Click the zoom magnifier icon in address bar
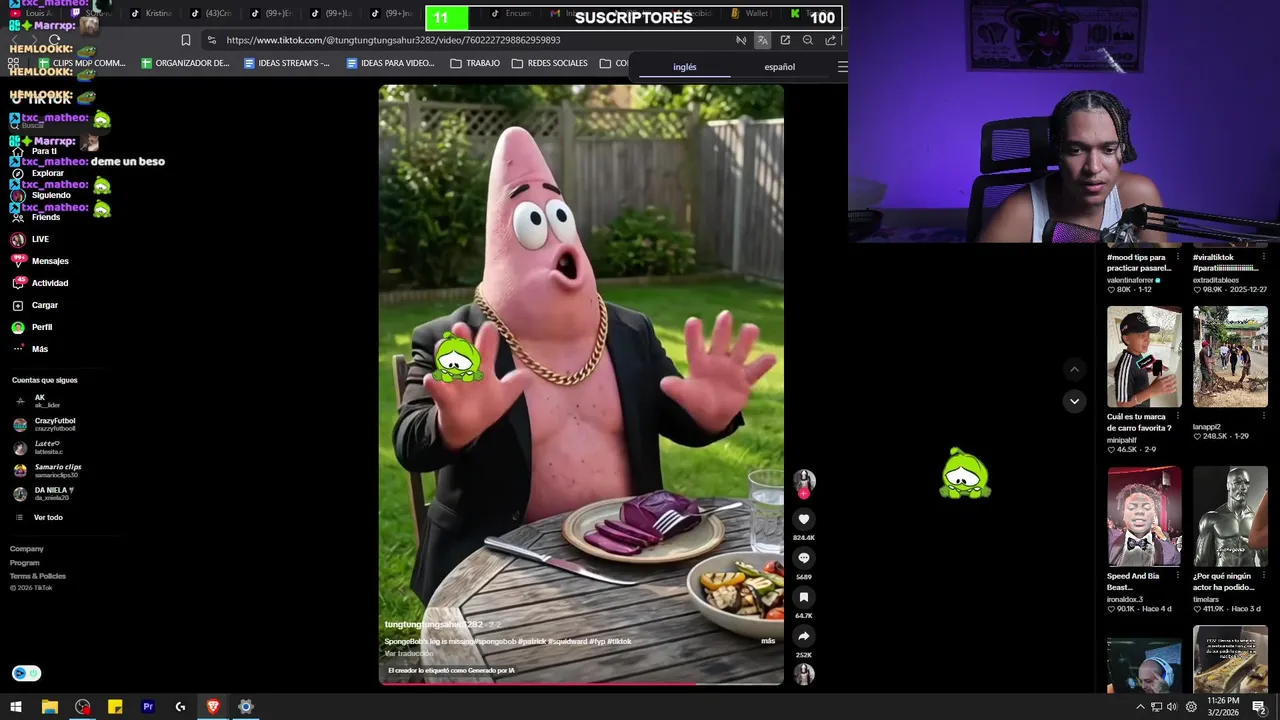This screenshot has height=720, width=1280. point(808,40)
